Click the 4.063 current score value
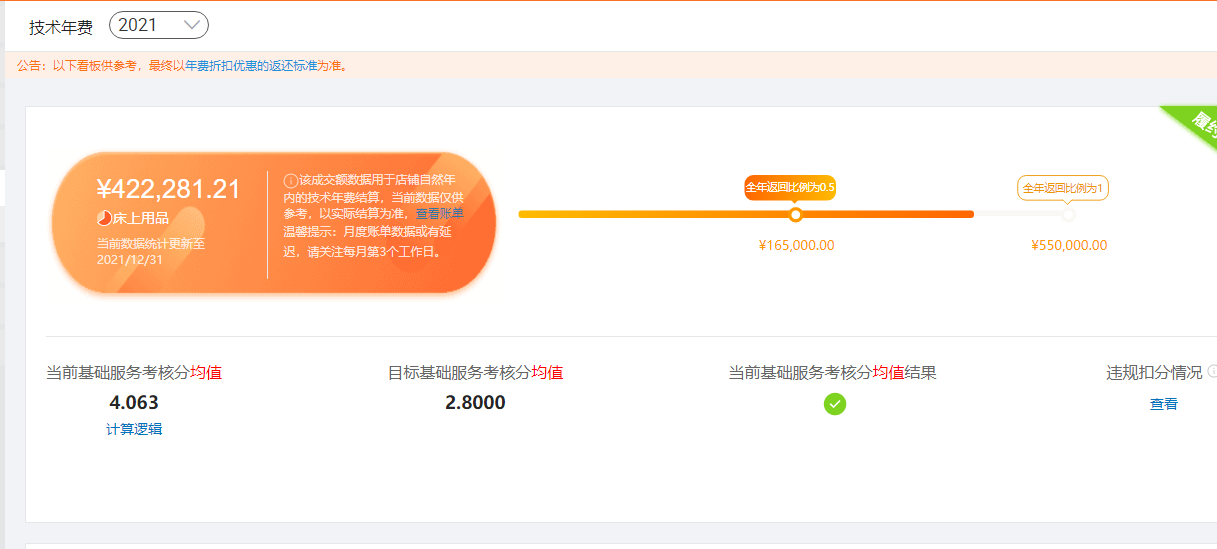1217x549 pixels. coord(134,403)
